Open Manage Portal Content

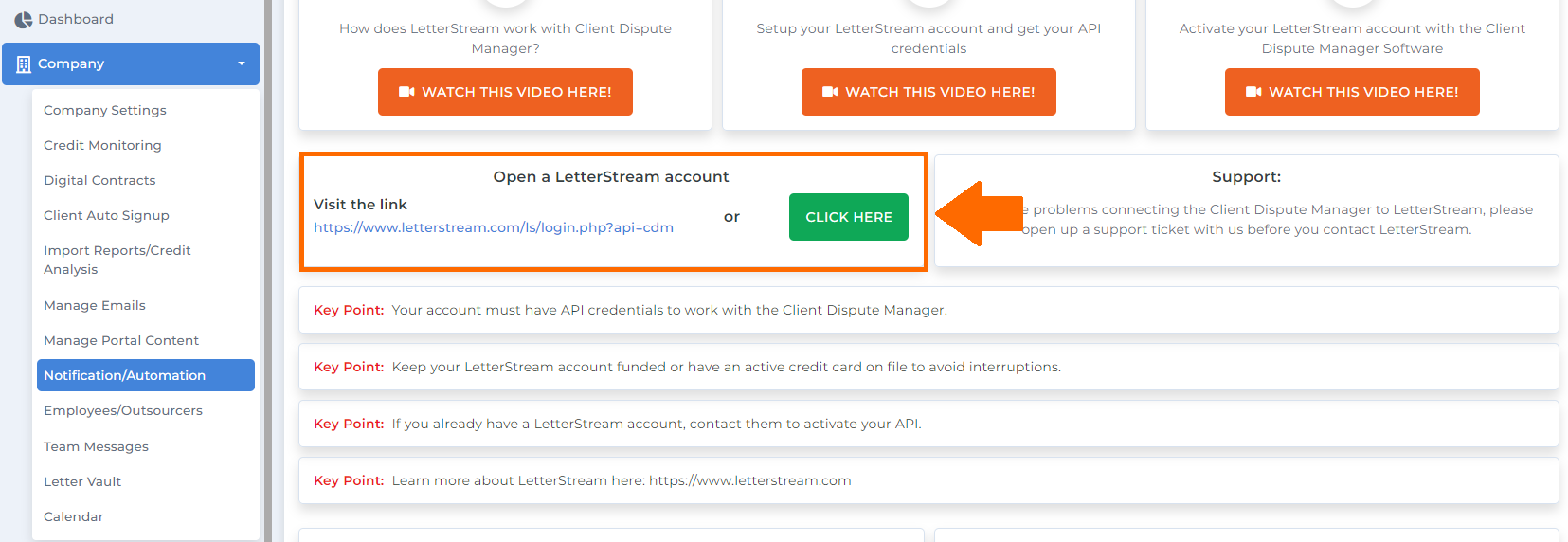point(121,340)
